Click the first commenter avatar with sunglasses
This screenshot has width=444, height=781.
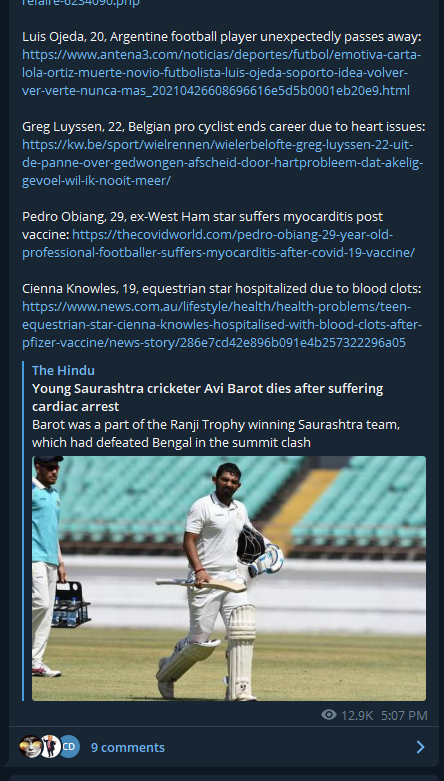click(29, 747)
